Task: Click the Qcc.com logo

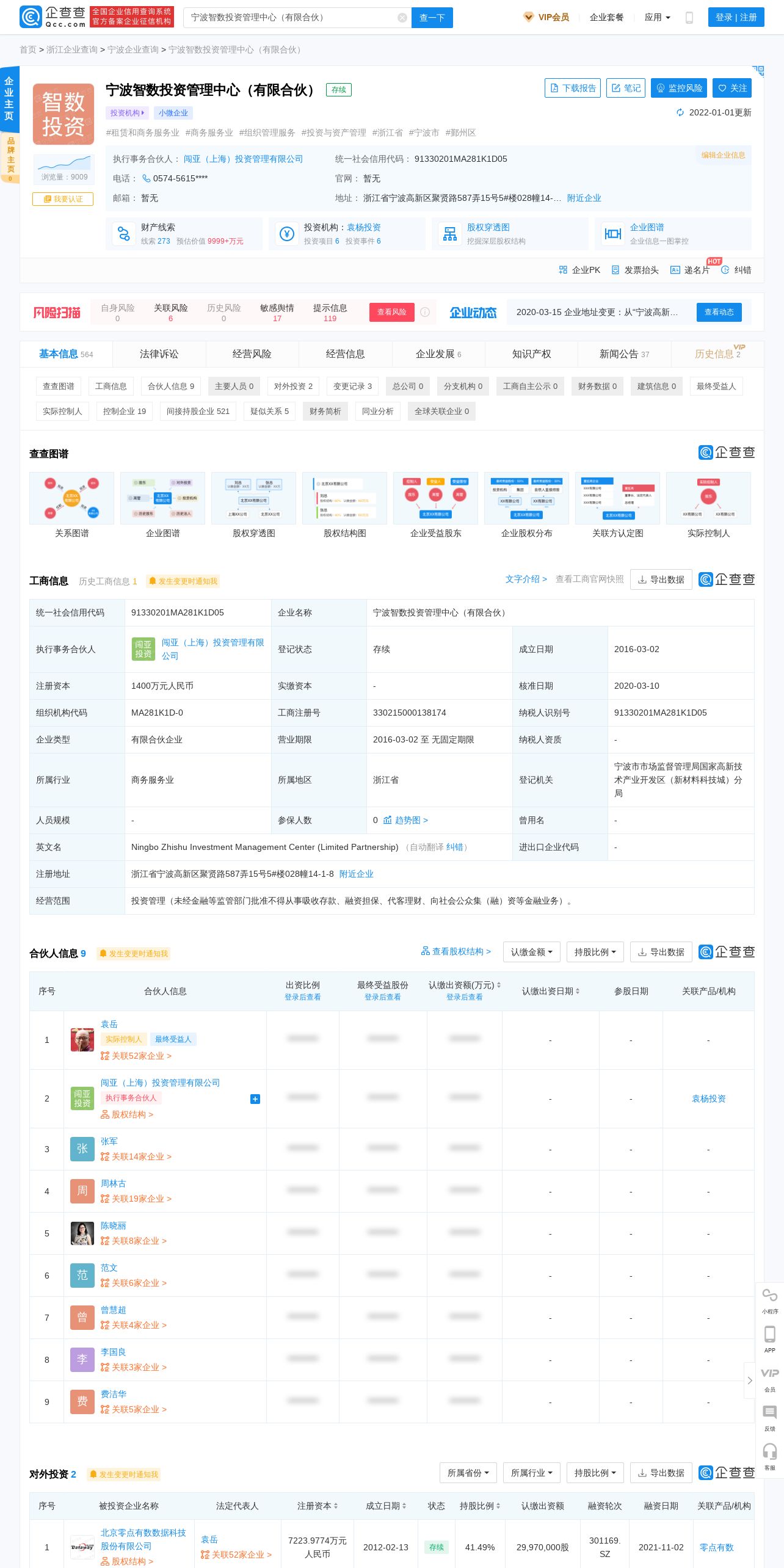Action: tap(53, 17)
